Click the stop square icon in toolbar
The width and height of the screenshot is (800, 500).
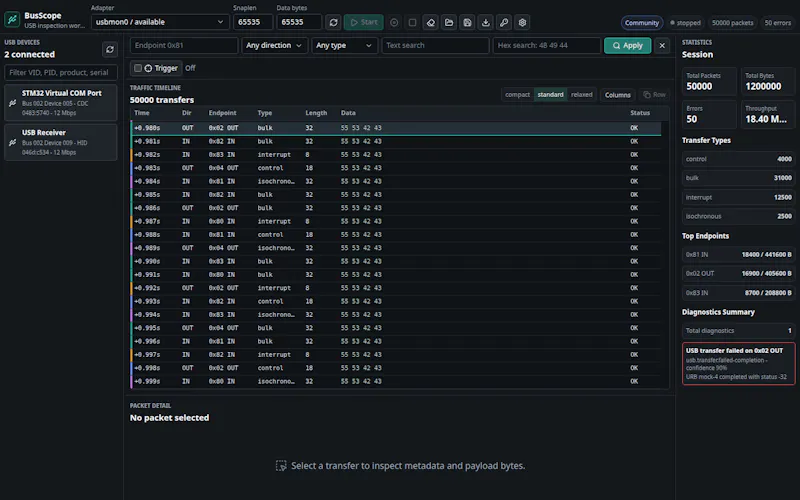tap(412, 22)
